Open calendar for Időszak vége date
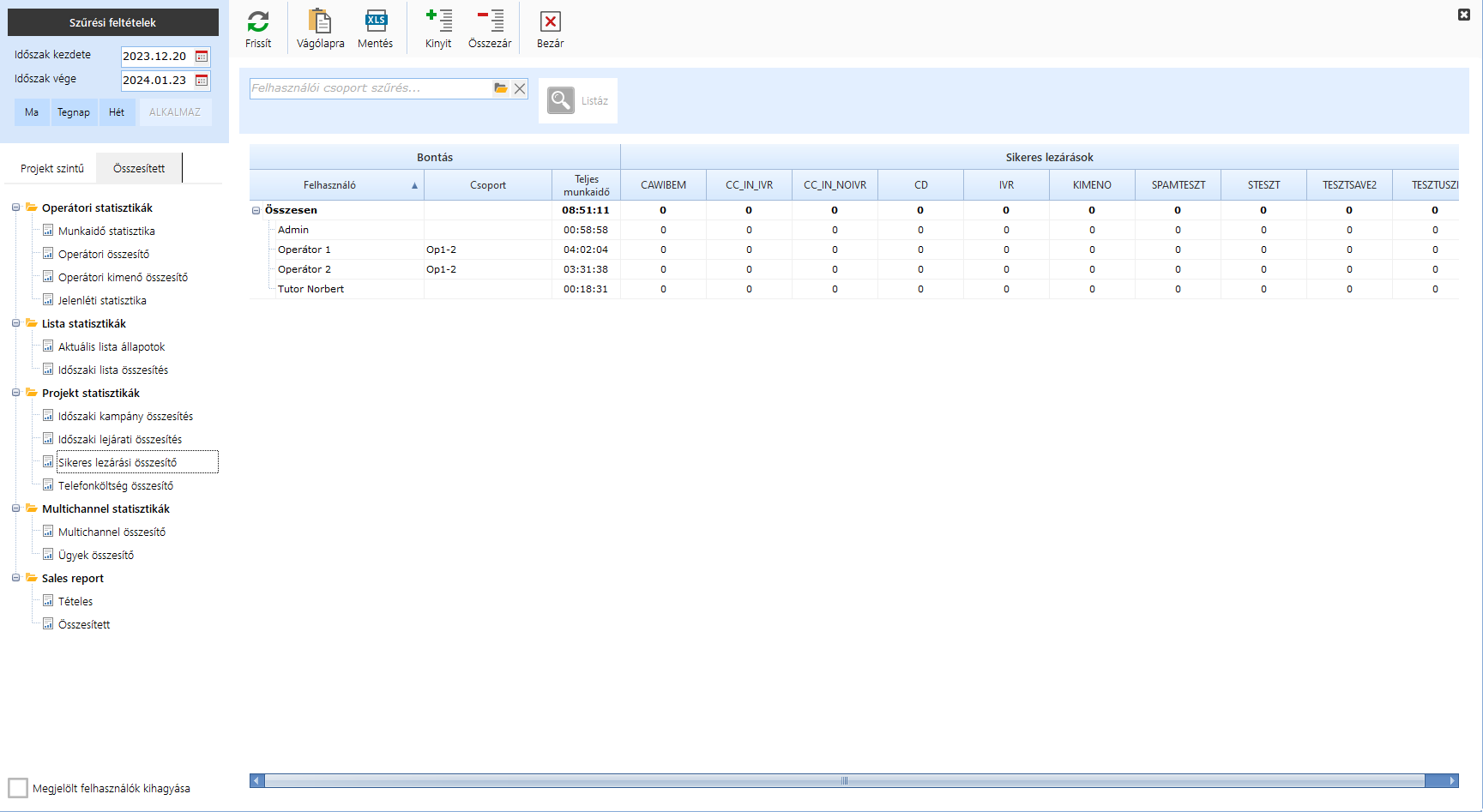Image resolution: width=1483 pixels, height=812 pixels. pos(202,81)
